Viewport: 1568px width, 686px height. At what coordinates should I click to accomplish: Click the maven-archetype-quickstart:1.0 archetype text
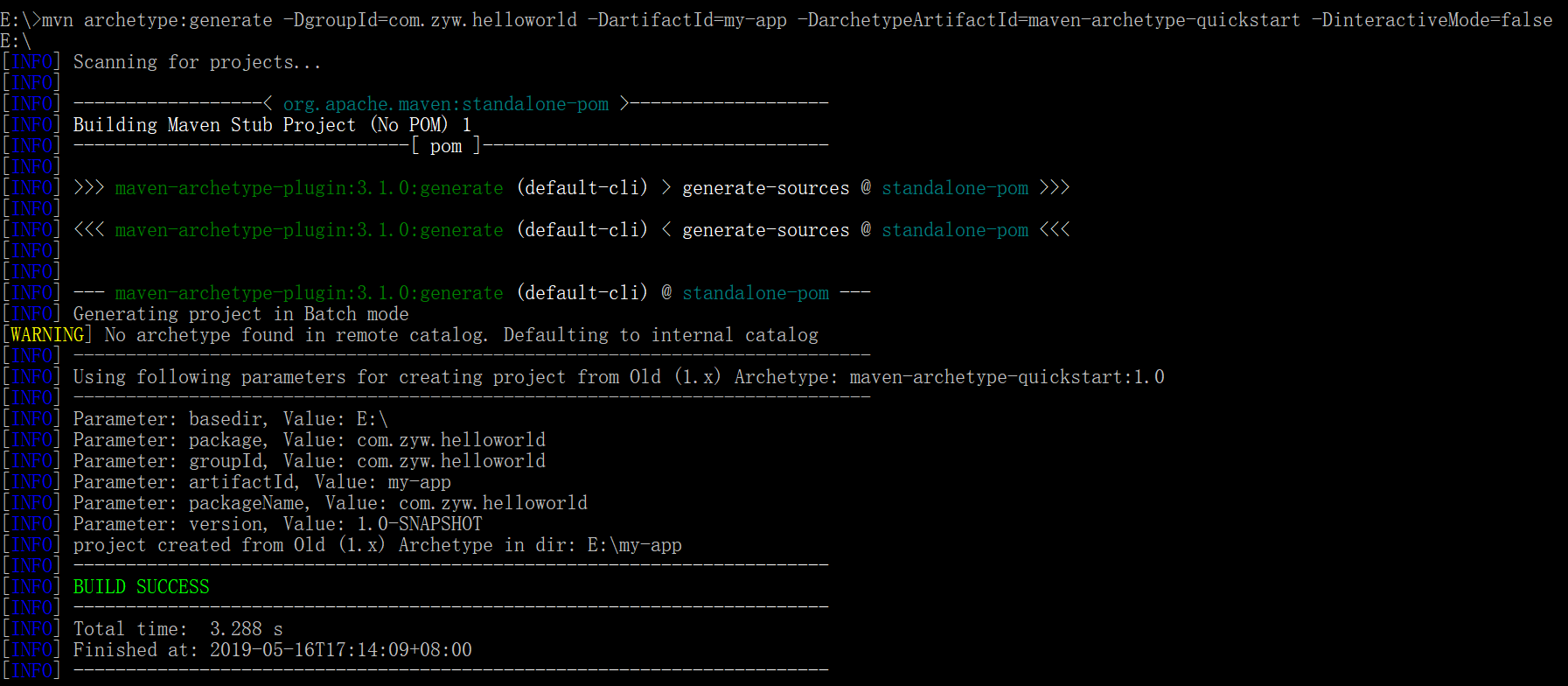click(x=1007, y=376)
